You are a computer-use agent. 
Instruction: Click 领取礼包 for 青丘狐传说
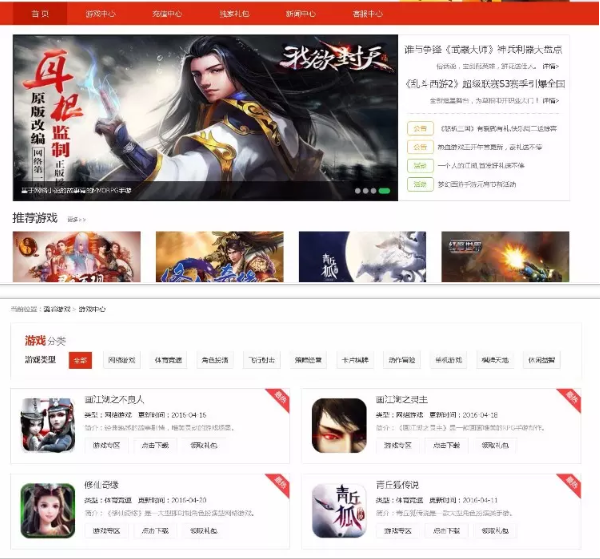[495, 531]
